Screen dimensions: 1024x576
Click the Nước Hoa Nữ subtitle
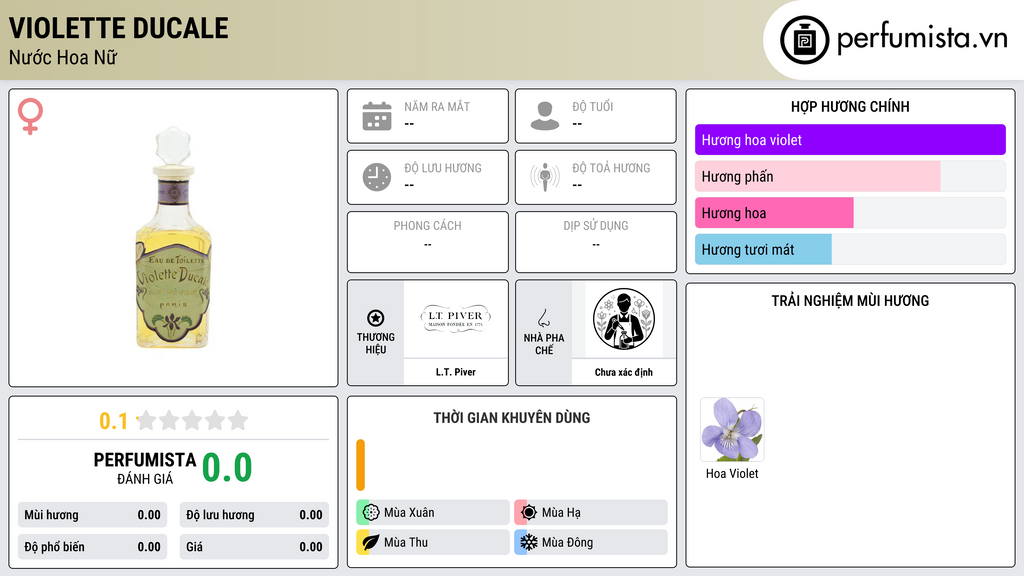coord(63,57)
